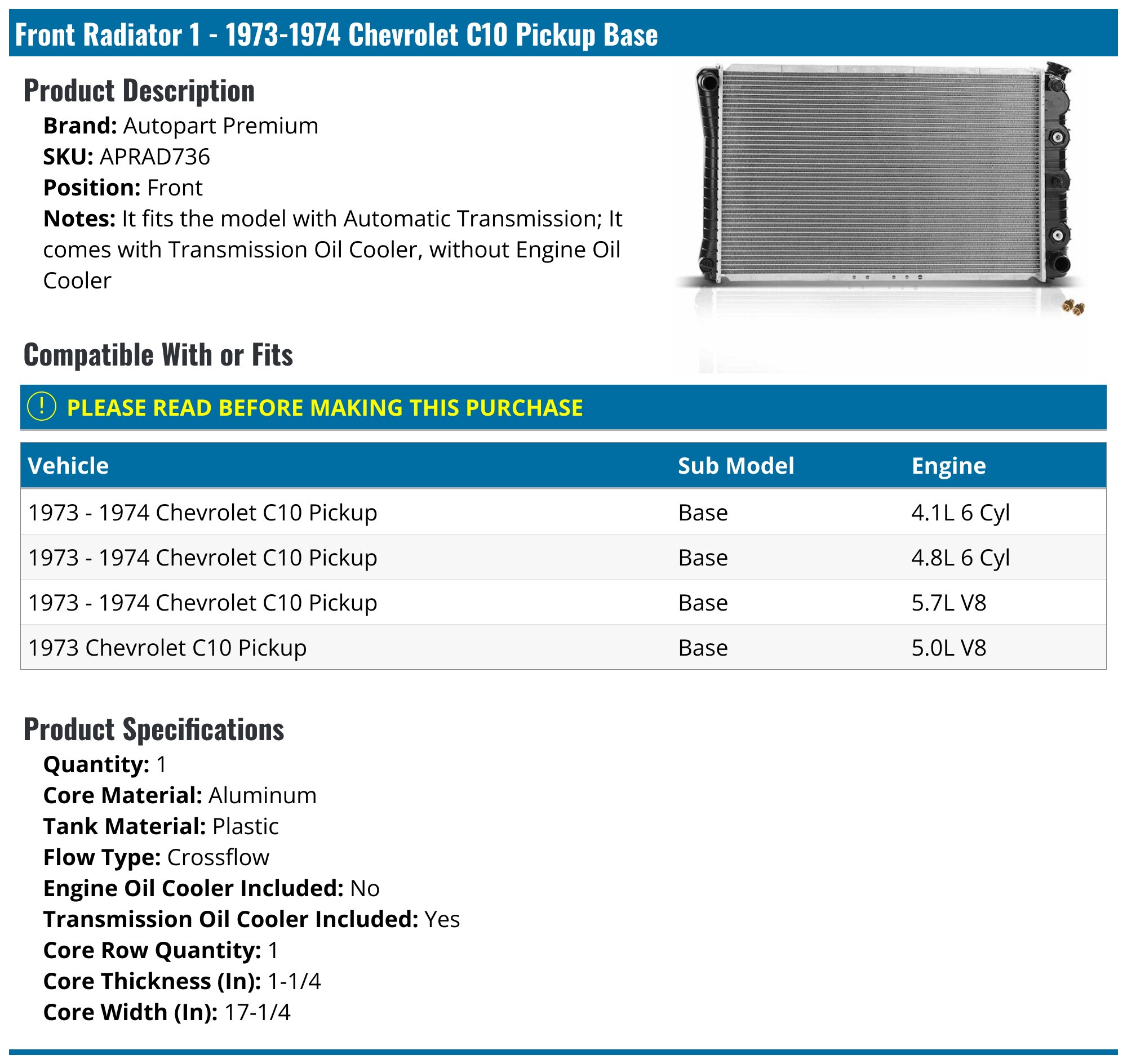The height and width of the screenshot is (1064, 1127).
Task: Click the Product Specifications heading
Action: pyautogui.click(x=154, y=729)
